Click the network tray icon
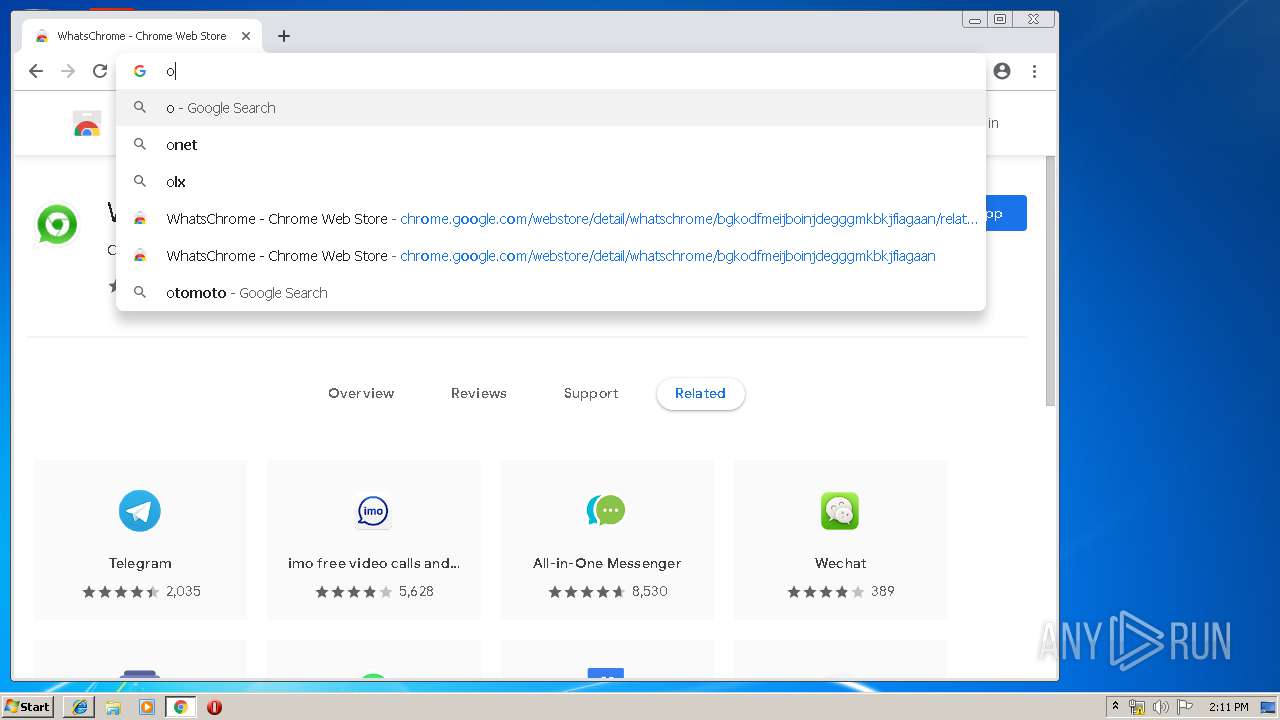 (x=1137, y=707)
